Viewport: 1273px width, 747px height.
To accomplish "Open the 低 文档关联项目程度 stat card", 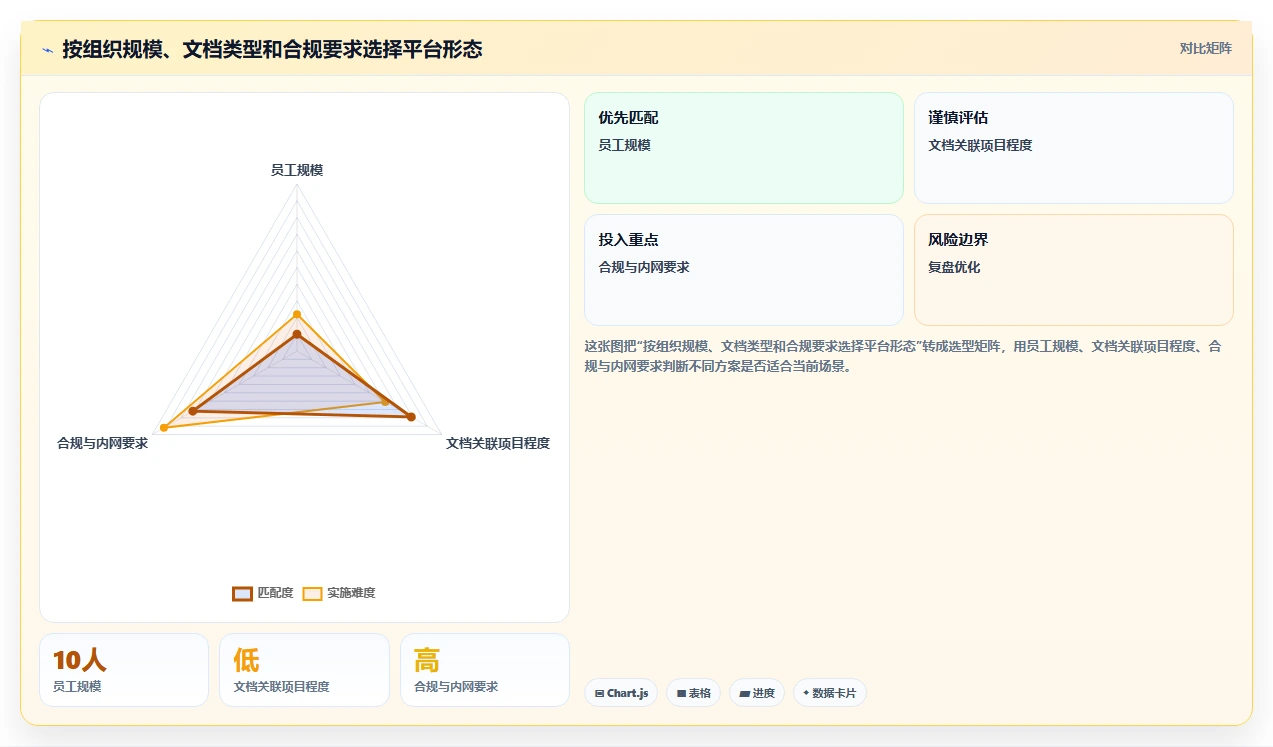I will tap(304, 670).
